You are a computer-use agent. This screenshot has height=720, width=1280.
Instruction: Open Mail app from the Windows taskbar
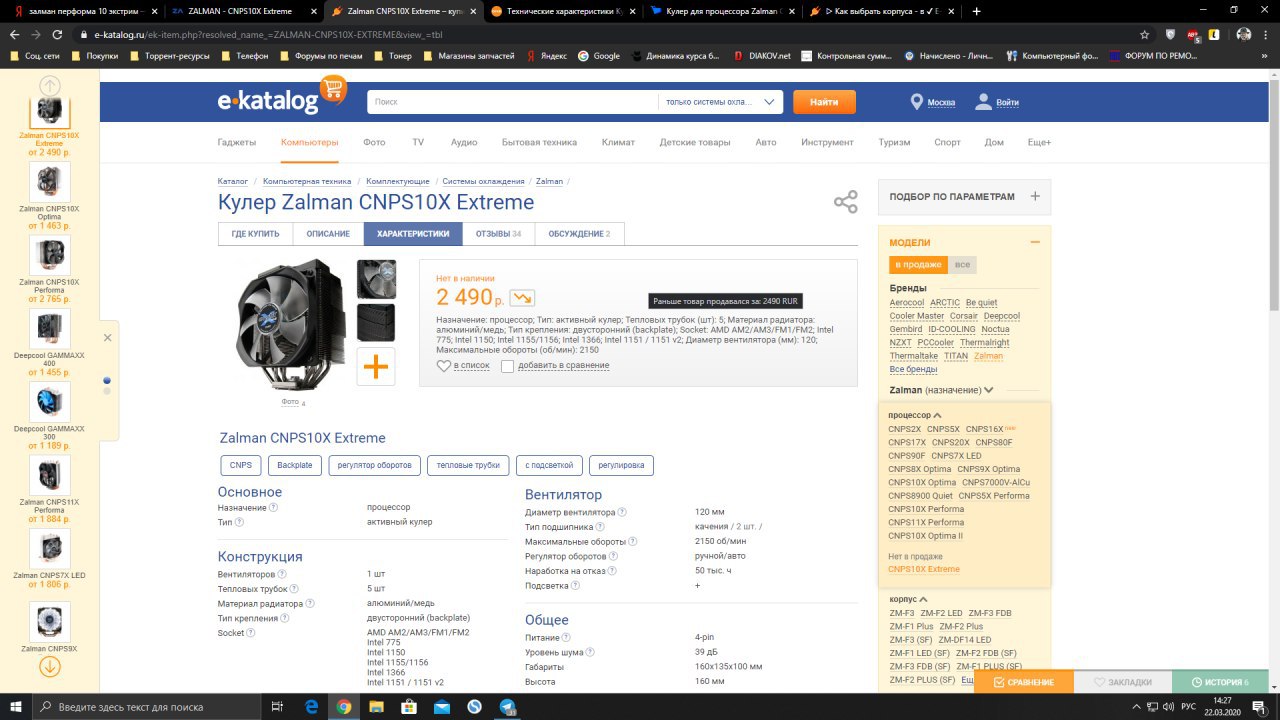[x=442, y=706]
